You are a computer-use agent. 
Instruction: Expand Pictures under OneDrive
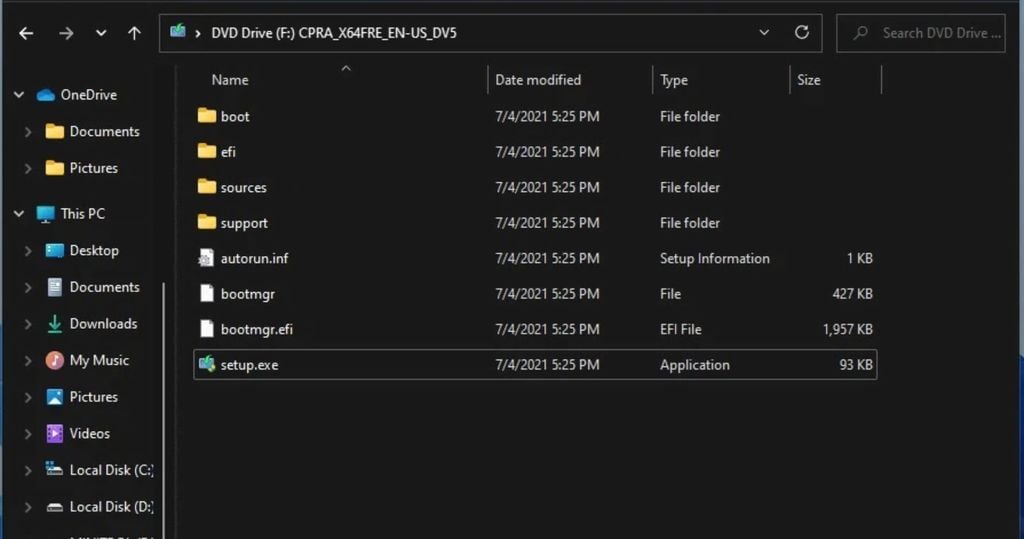click(x=27, y=169)
